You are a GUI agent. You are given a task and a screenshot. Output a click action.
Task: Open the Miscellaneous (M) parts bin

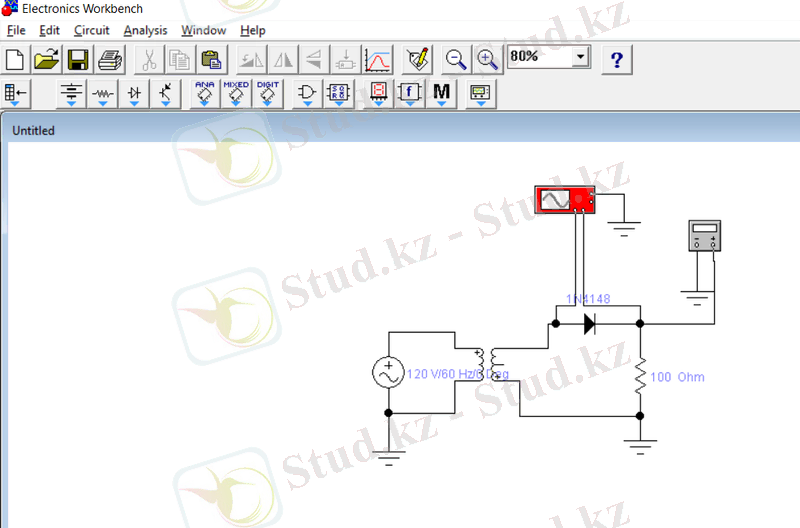pyautogui.click(x=441, y=94)
